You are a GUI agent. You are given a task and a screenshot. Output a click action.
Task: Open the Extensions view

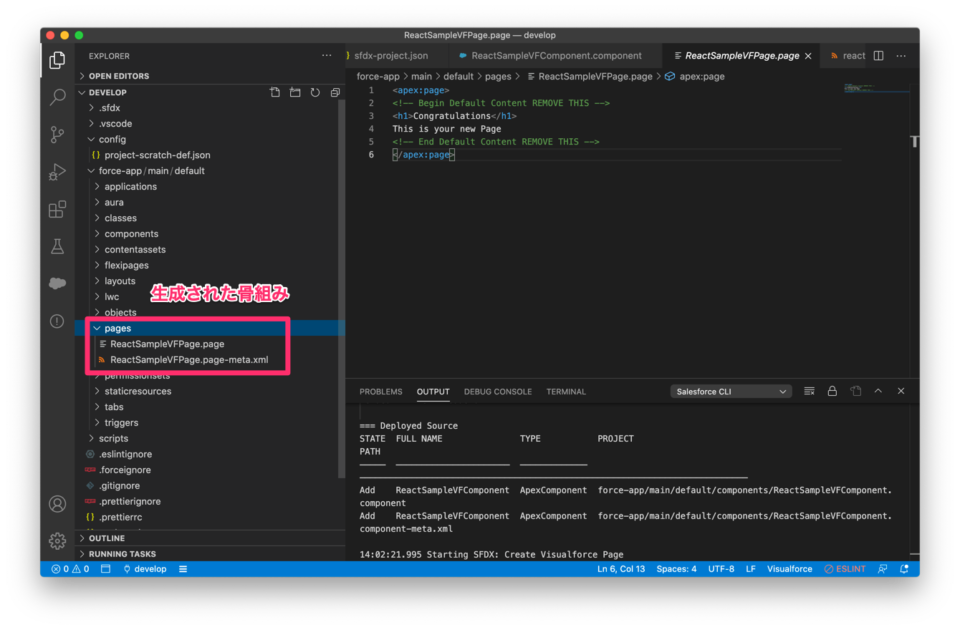click(x=57, y=207)
